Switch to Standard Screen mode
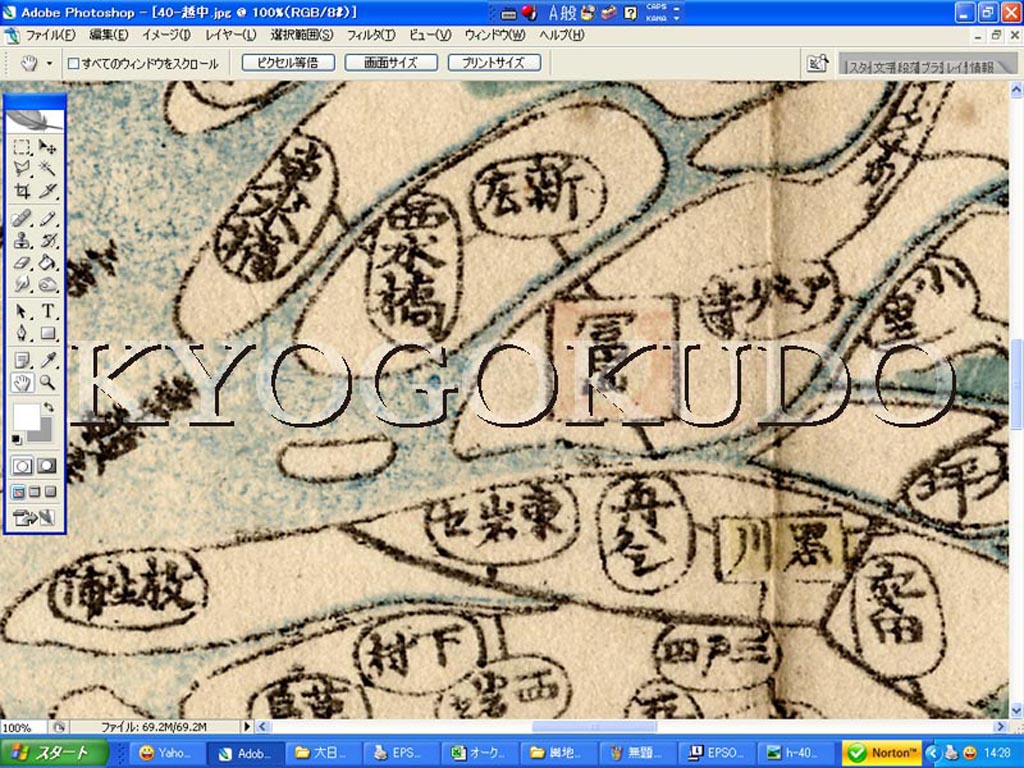Image resolution: width=1024 pixels, height=768 pixels. coord(18,492)
